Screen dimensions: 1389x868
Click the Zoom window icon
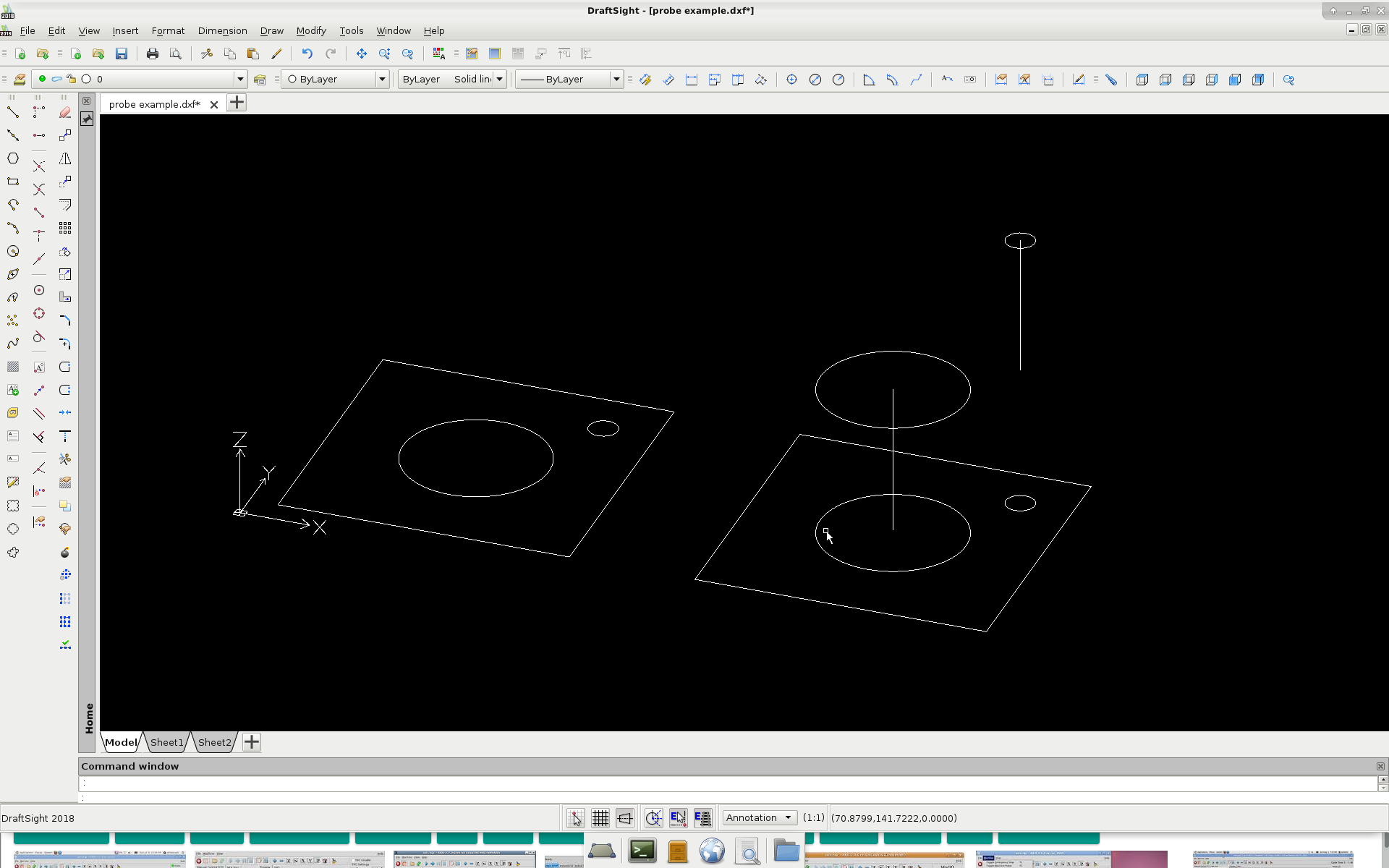click(x=385, y=54)
